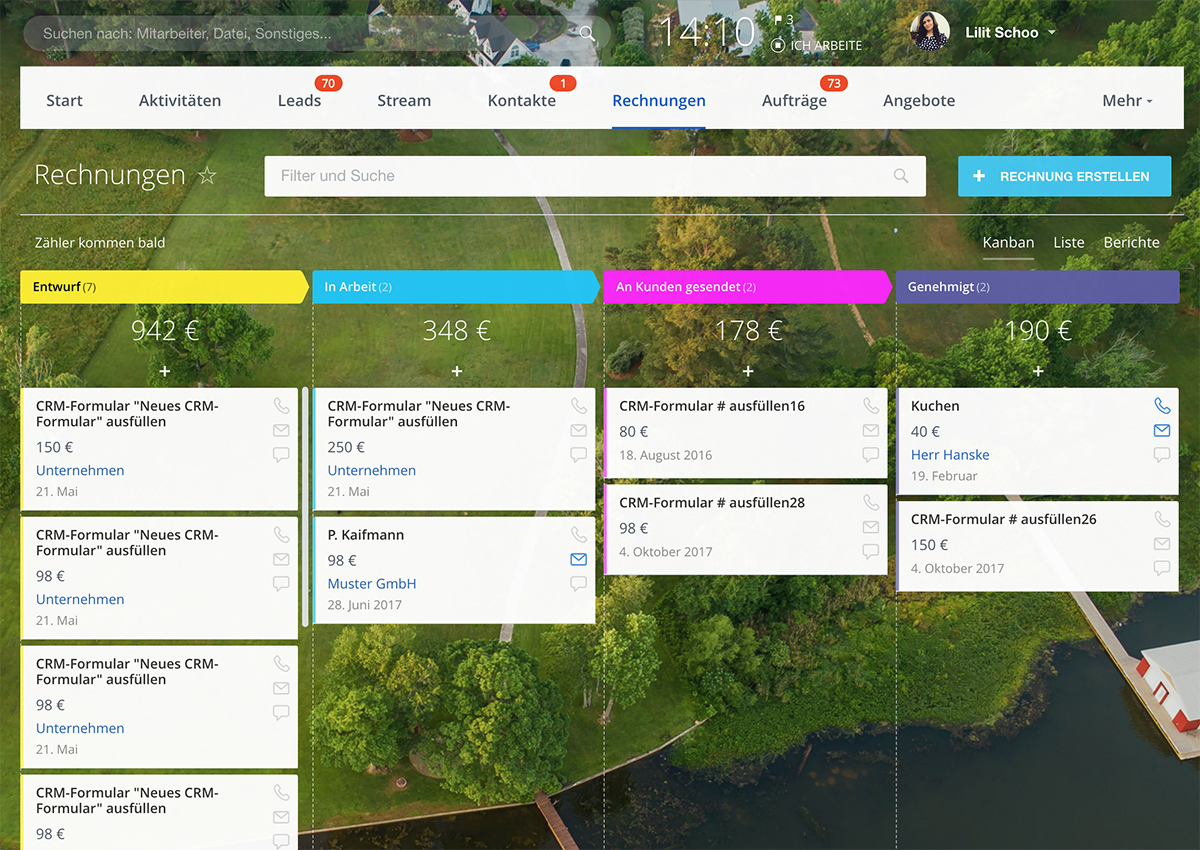Open the Herr Hanske contact link

point(950,454)
